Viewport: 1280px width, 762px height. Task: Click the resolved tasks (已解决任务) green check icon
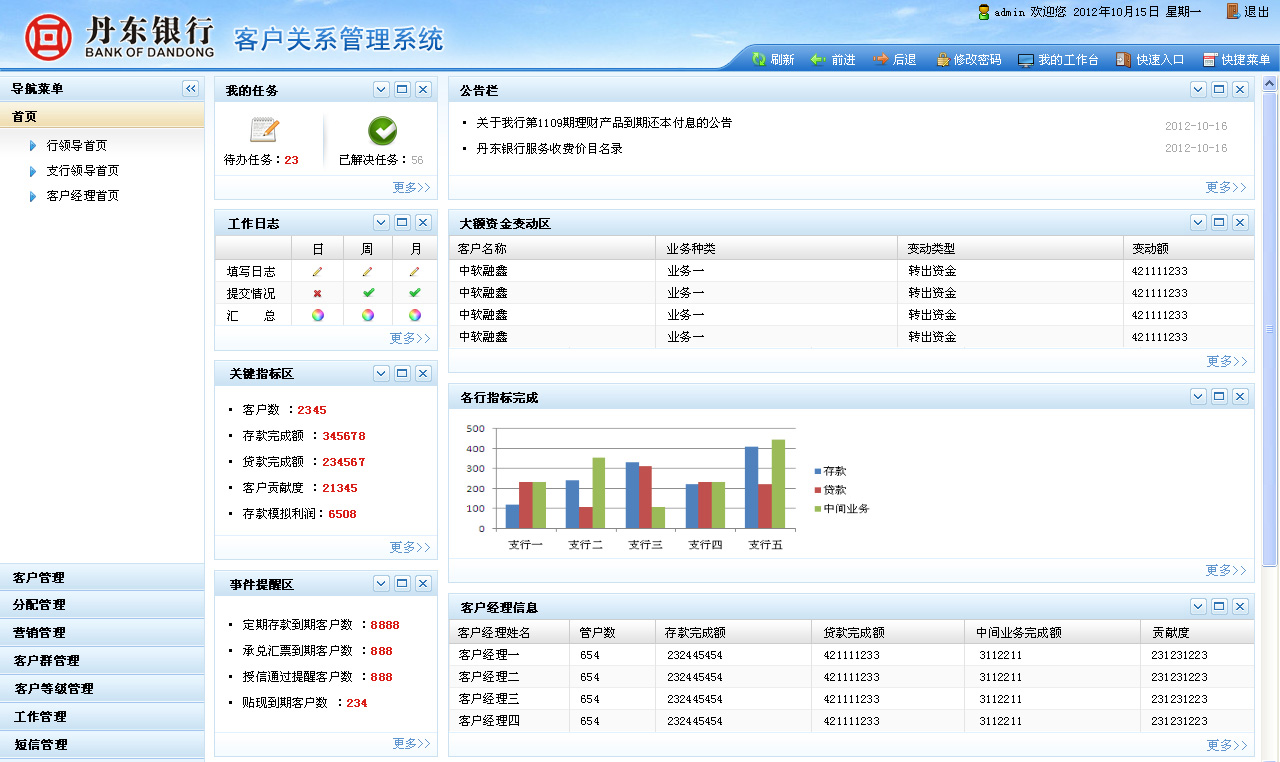(x=382, y=130)
